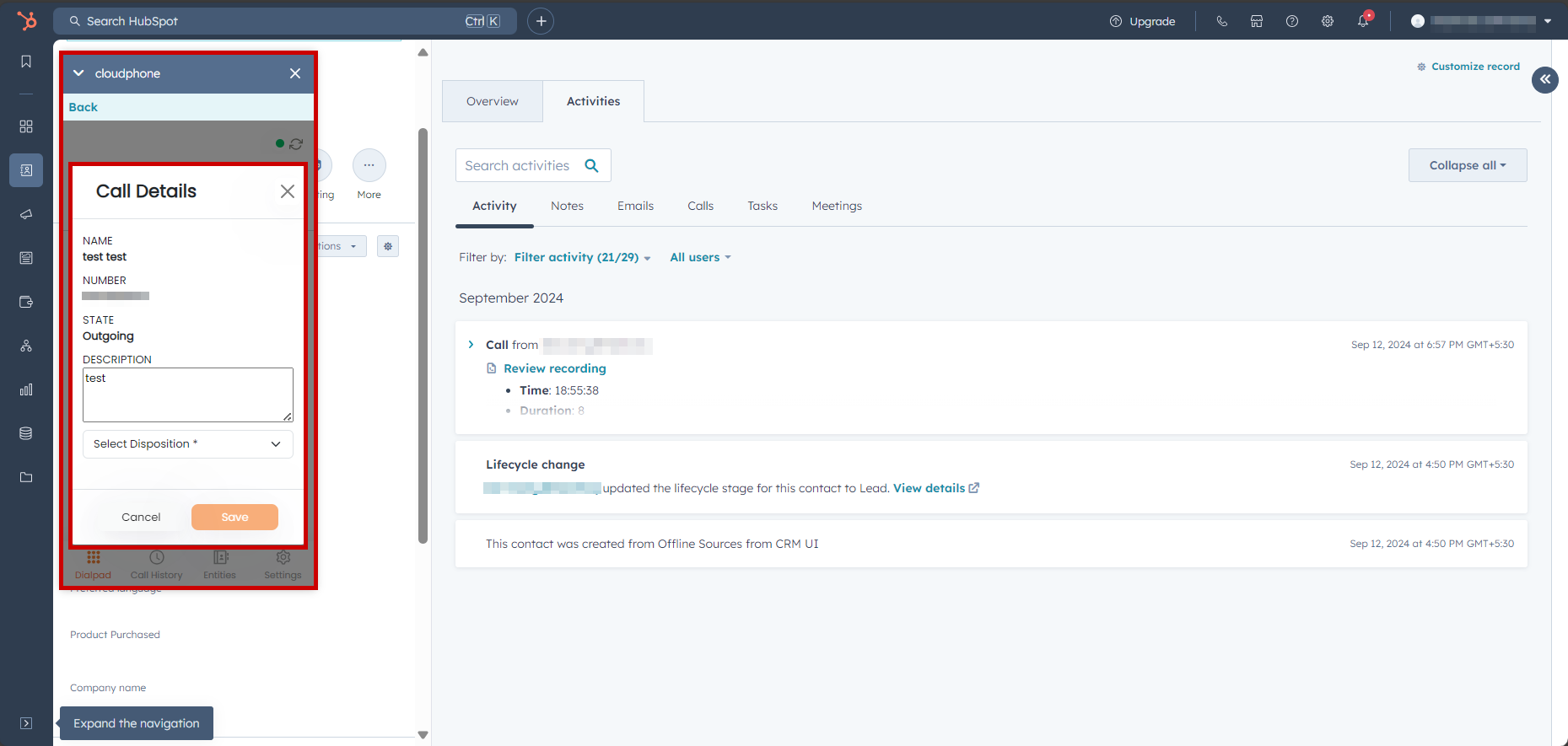The image size is (1568, 746).
Task: Open the commerce wallet icon in sidebar
Action: (26, 302)
